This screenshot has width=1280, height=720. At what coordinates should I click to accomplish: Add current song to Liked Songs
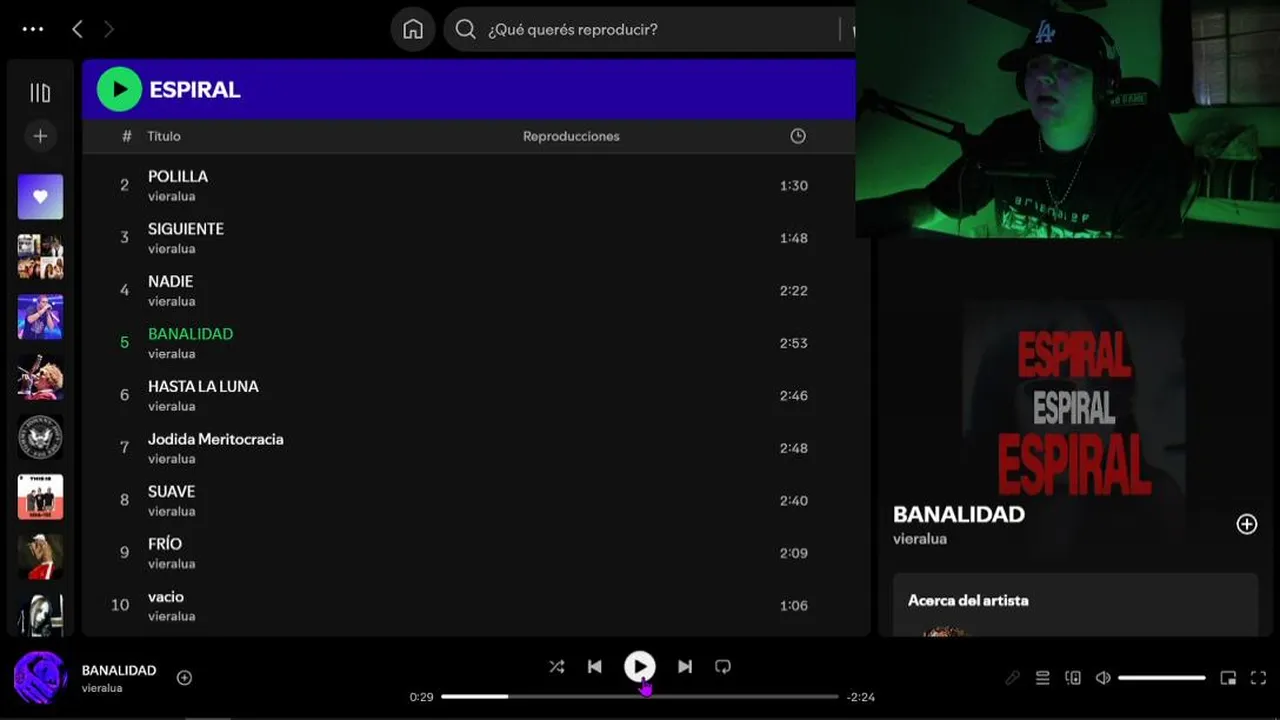(x=184, y=678)
